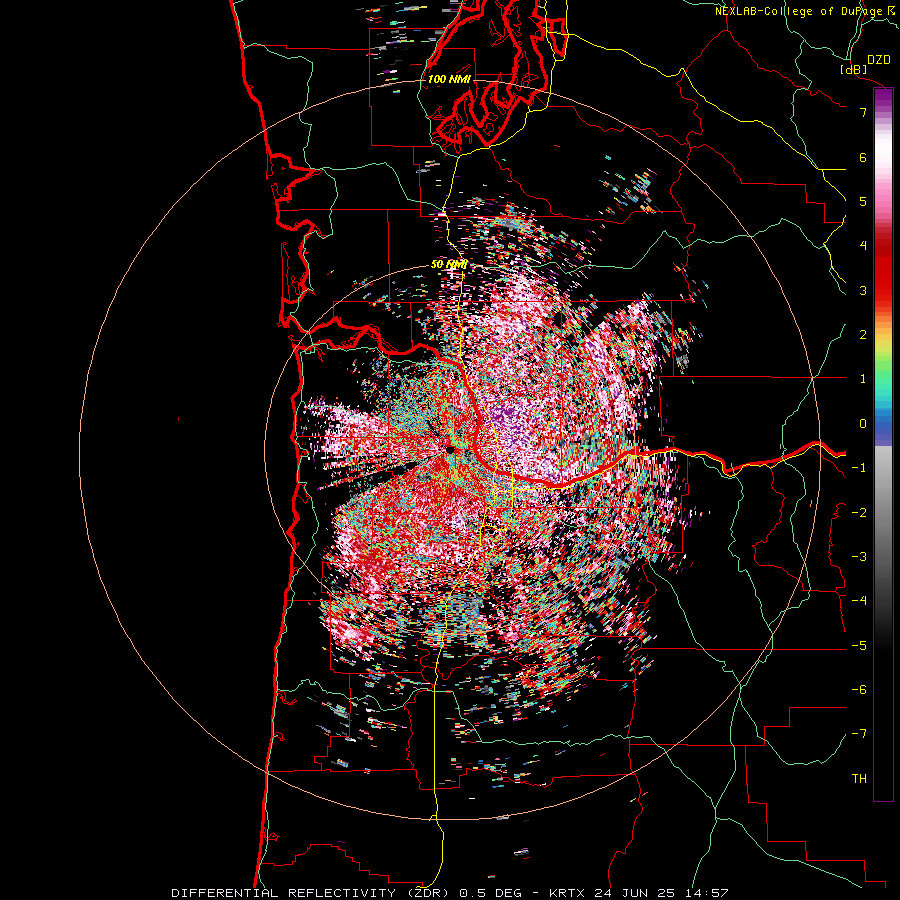Click the -3 tick label on the color scale

pos(859,557)
